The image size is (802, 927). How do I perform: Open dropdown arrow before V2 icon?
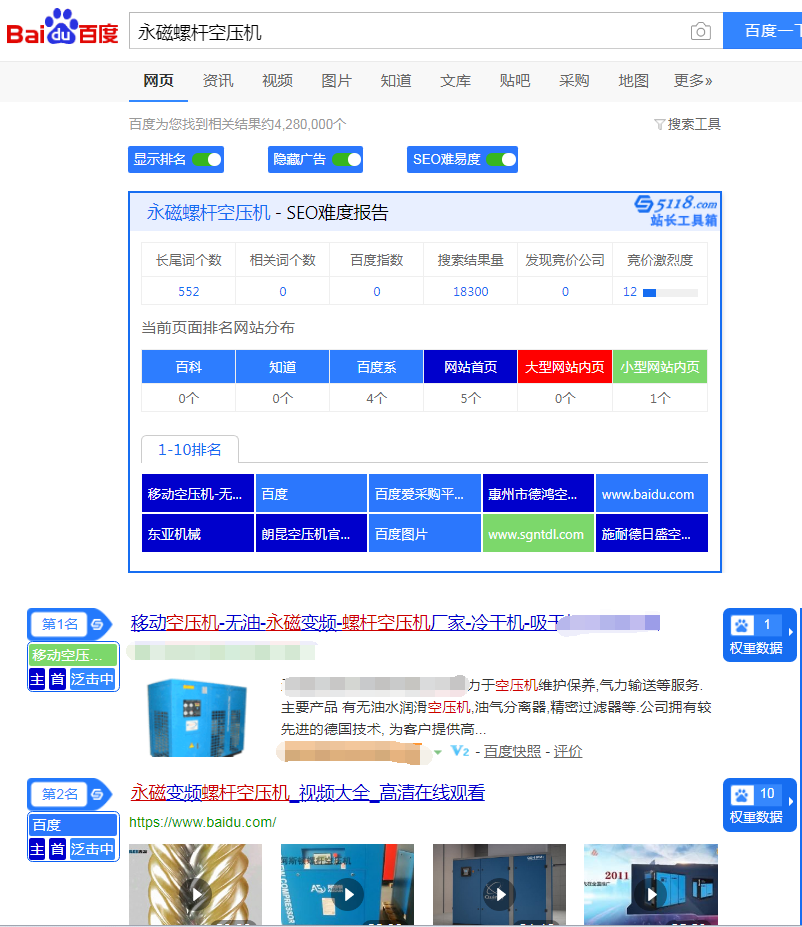pyautogui.click(x=438, y=752)
